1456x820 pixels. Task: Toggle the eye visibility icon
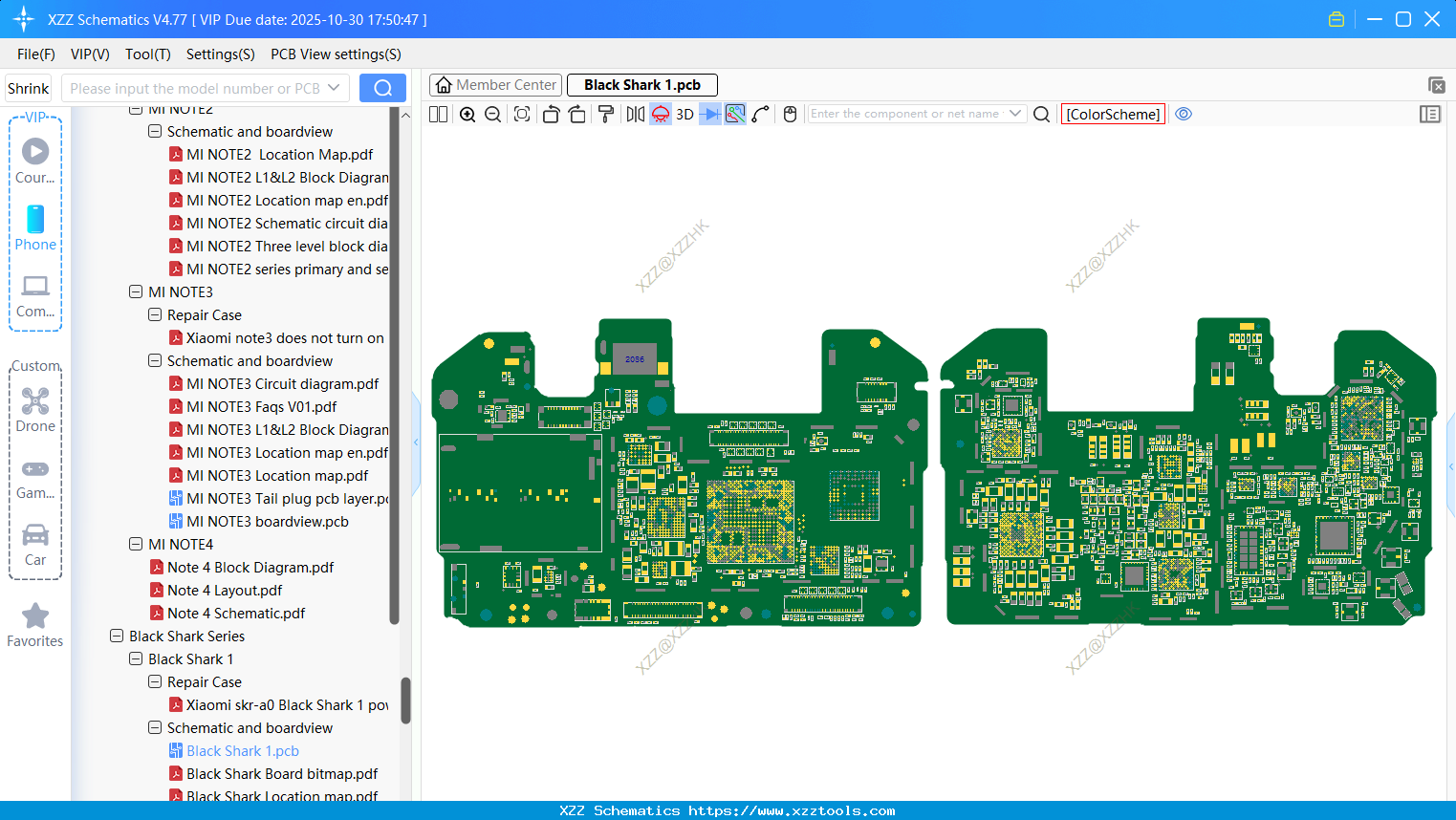click(x=1184, y=114)
